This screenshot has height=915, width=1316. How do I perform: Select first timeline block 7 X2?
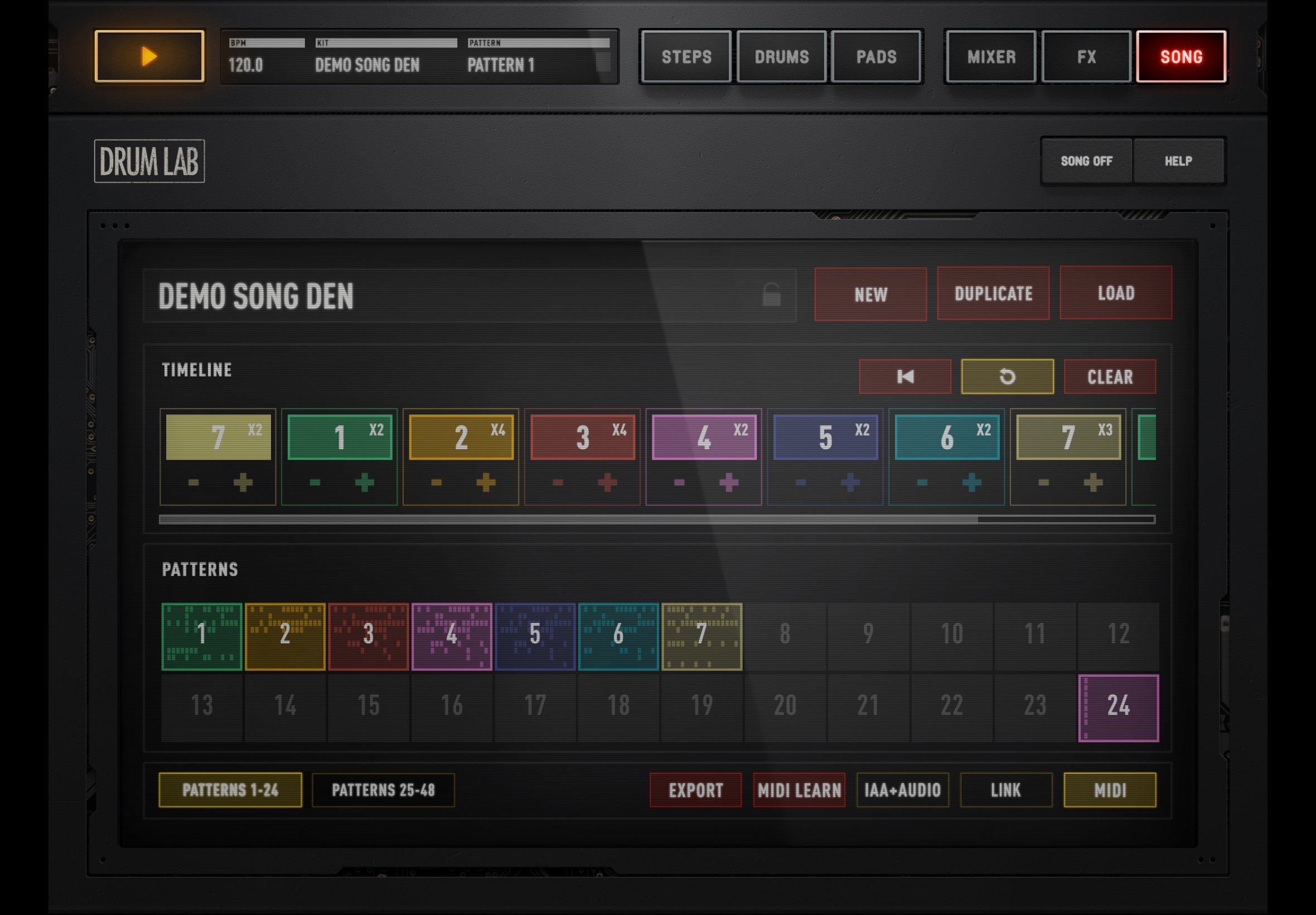coord(218,437)
